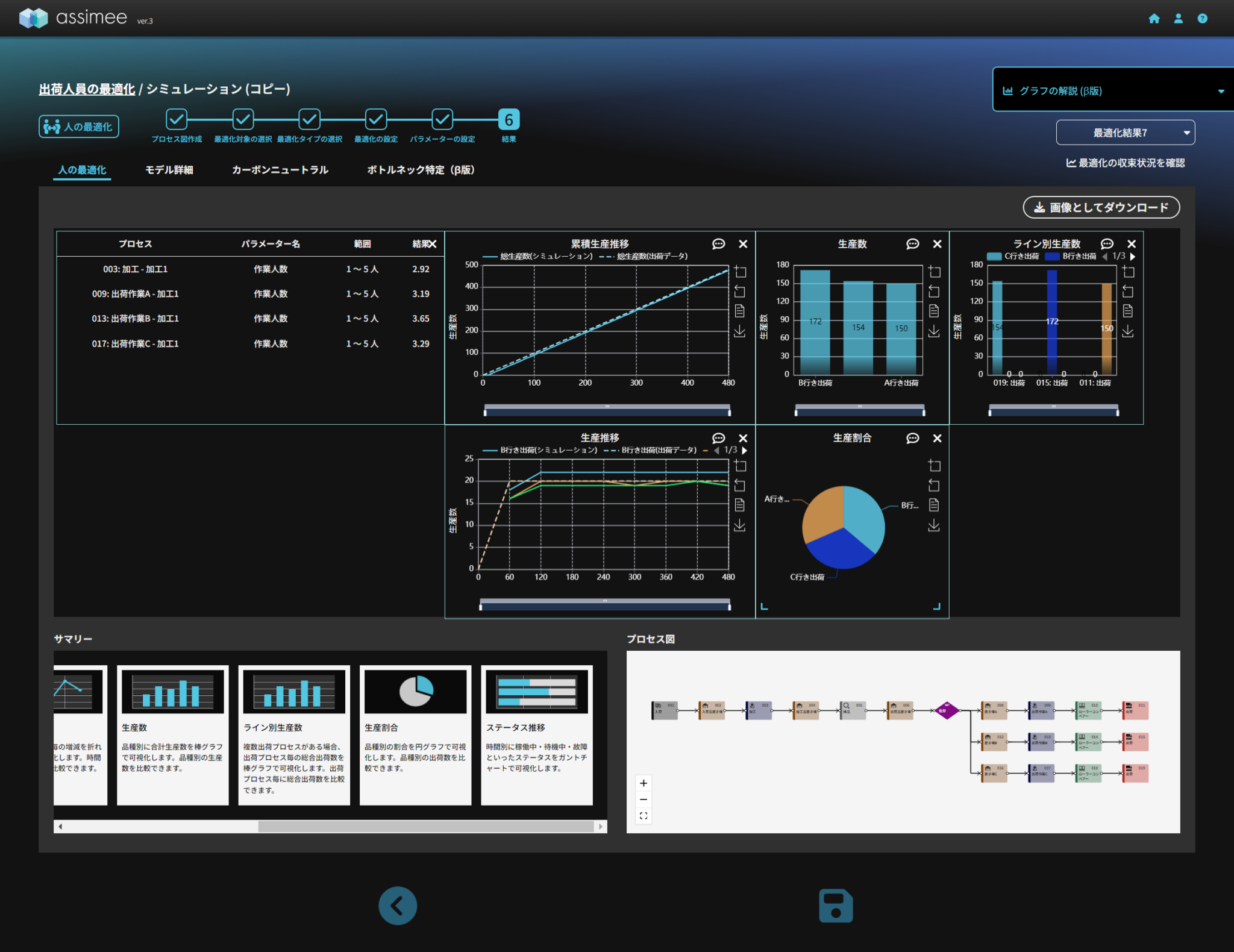This screenshot has height=952, width=1234.
Task: Click the 累積生産推移 chart range slider
Action: click(607, 410)
